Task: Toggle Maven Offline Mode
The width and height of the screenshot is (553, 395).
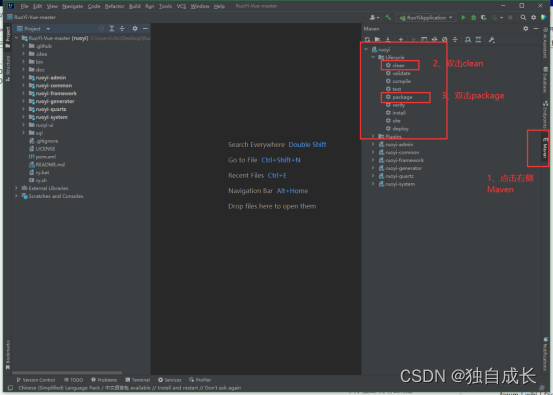Action: click(434, 40)
